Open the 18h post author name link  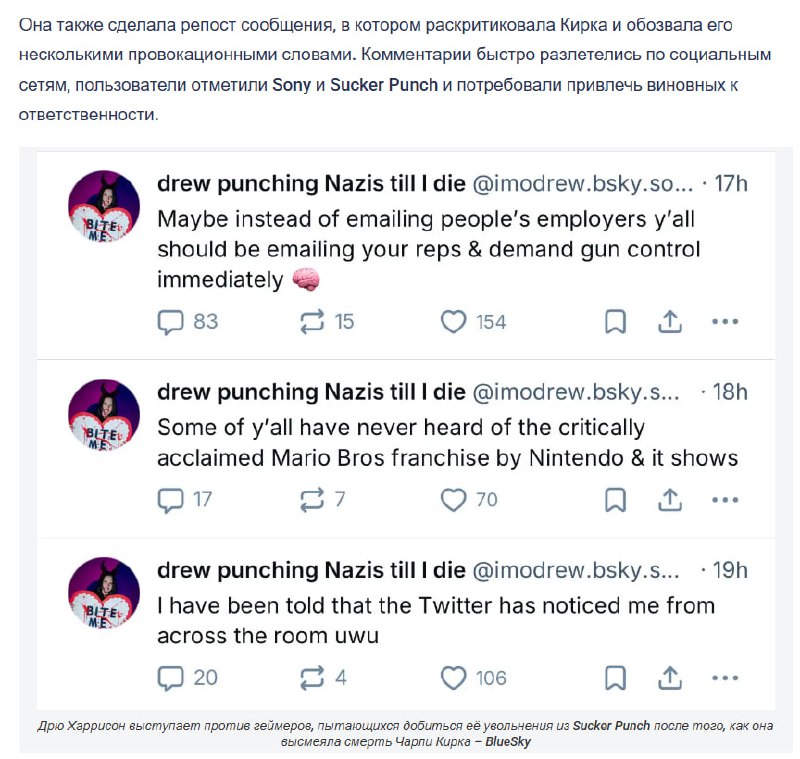[x=311, y=392]
